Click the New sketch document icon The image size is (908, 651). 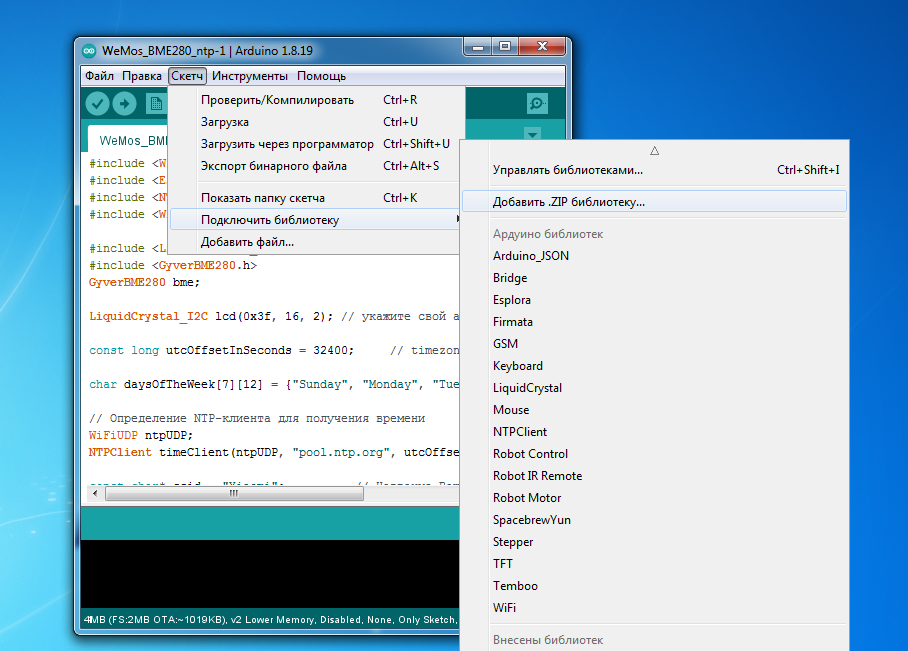[x=154, y=103]
